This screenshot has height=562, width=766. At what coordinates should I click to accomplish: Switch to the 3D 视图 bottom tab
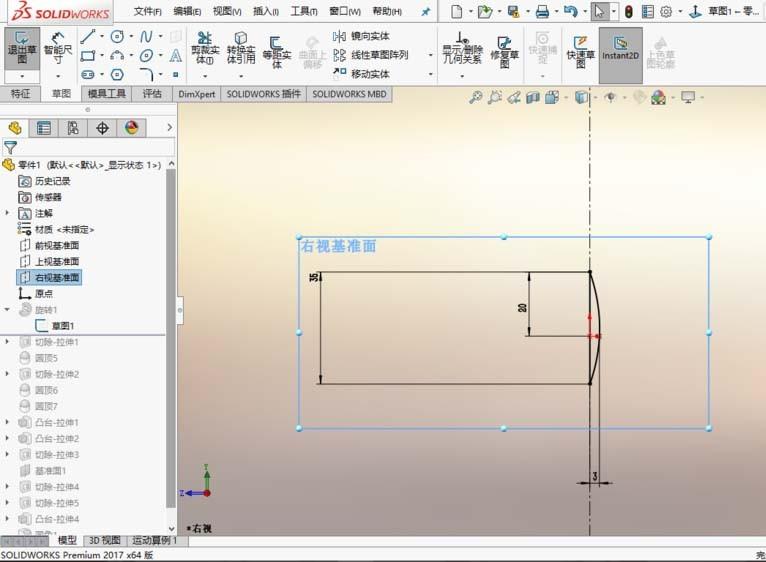tap(105, 540)
